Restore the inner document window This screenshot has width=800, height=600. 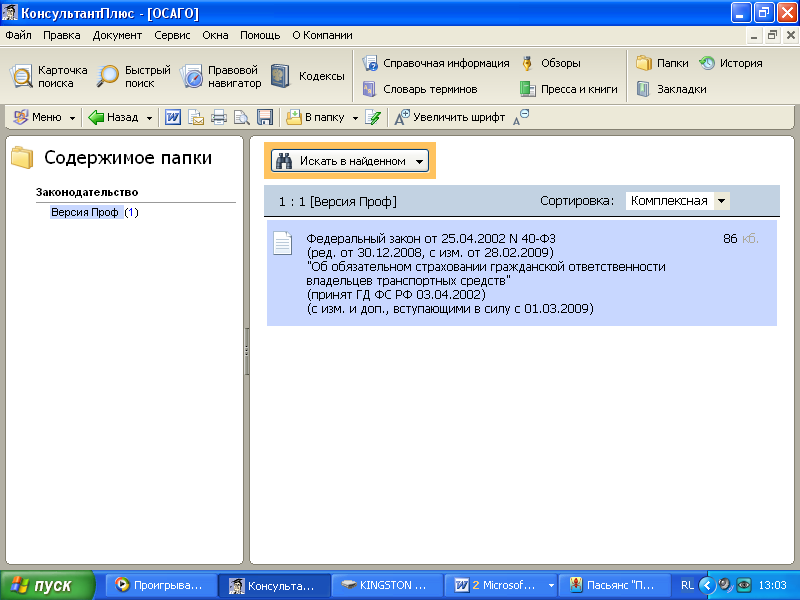[772, 35]
